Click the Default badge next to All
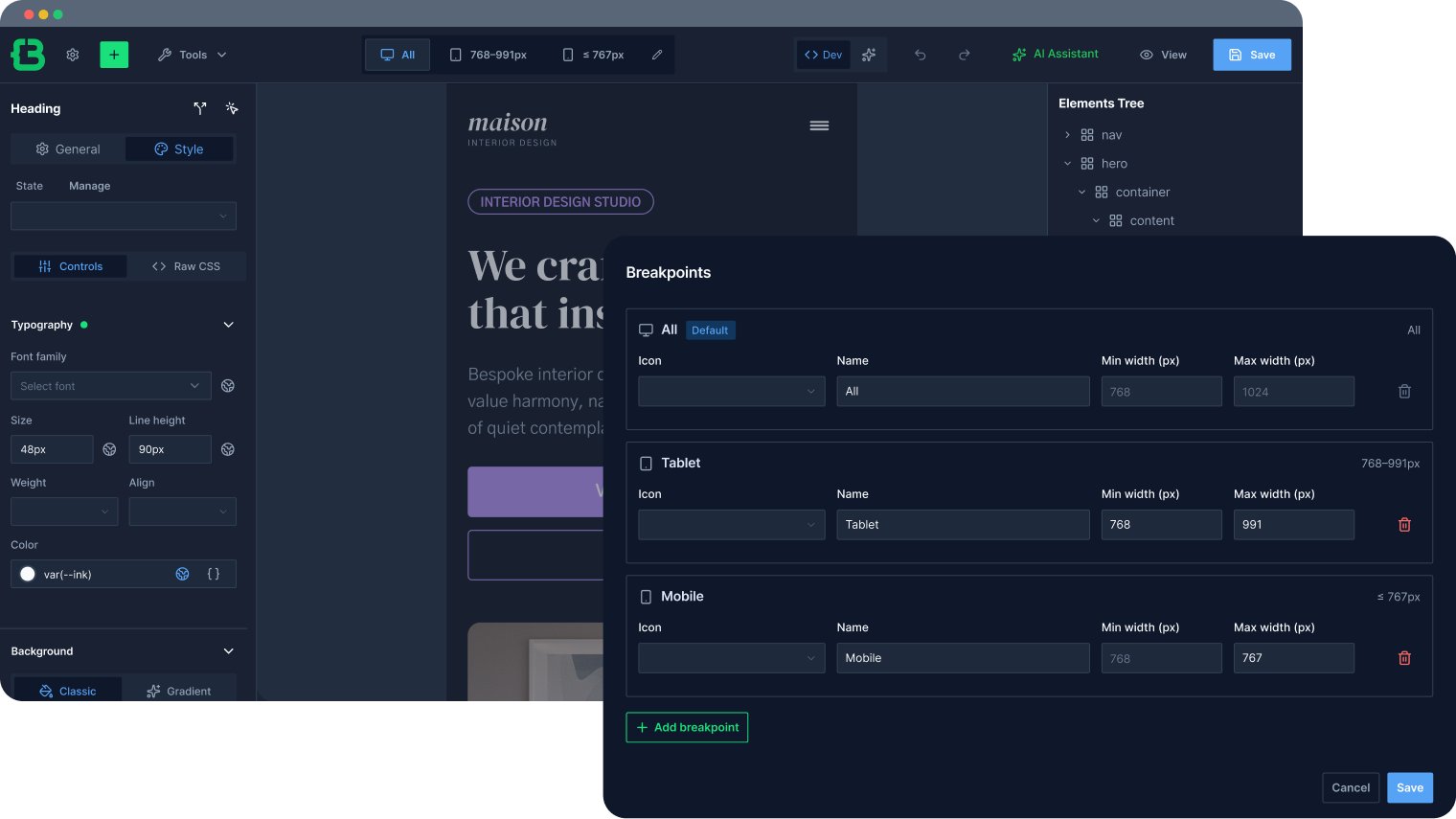The image size is (1456, 819). pyautogui.click(x=710, y=330)
